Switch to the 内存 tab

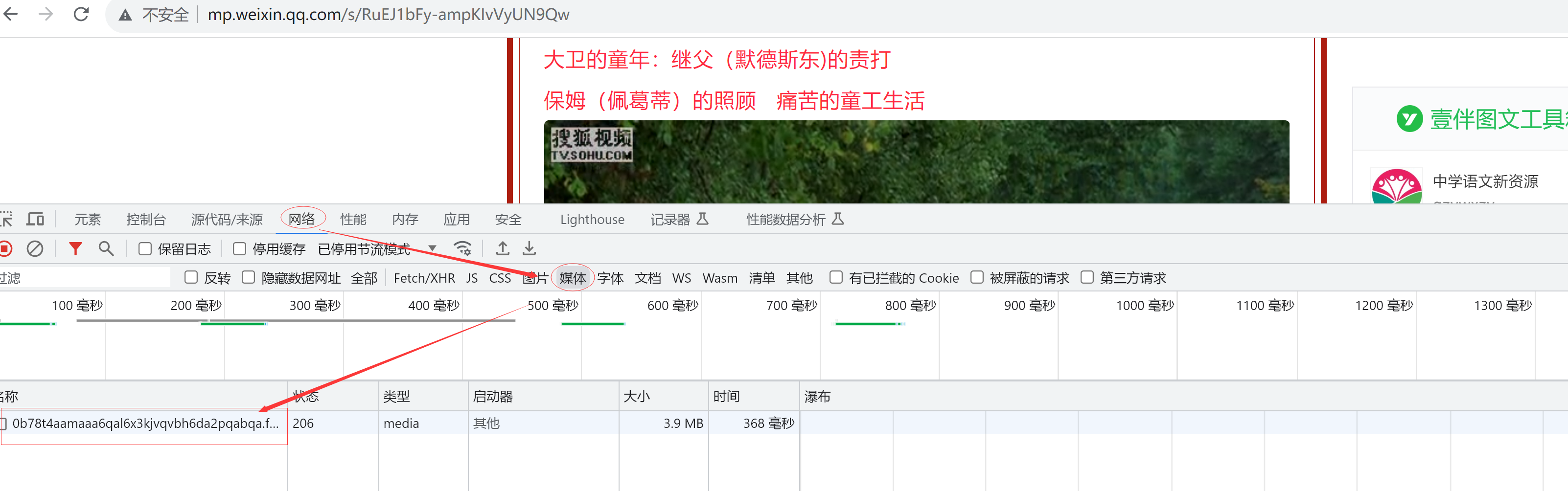(405, 219)
